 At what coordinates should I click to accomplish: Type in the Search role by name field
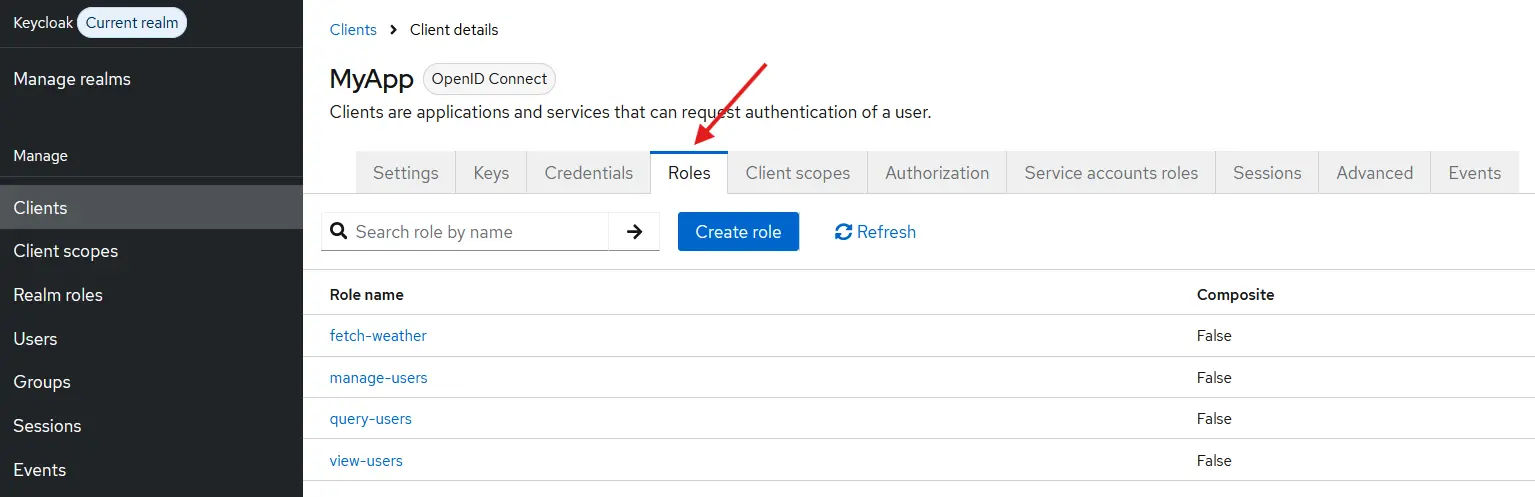480,232
